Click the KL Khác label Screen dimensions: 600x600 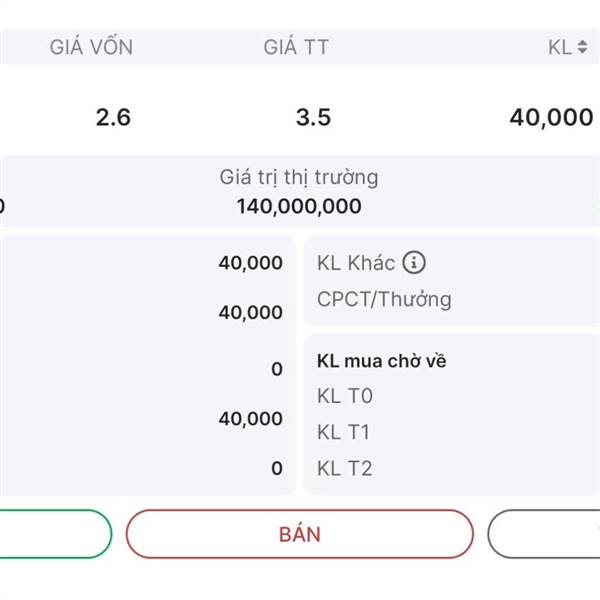[356, 263]
